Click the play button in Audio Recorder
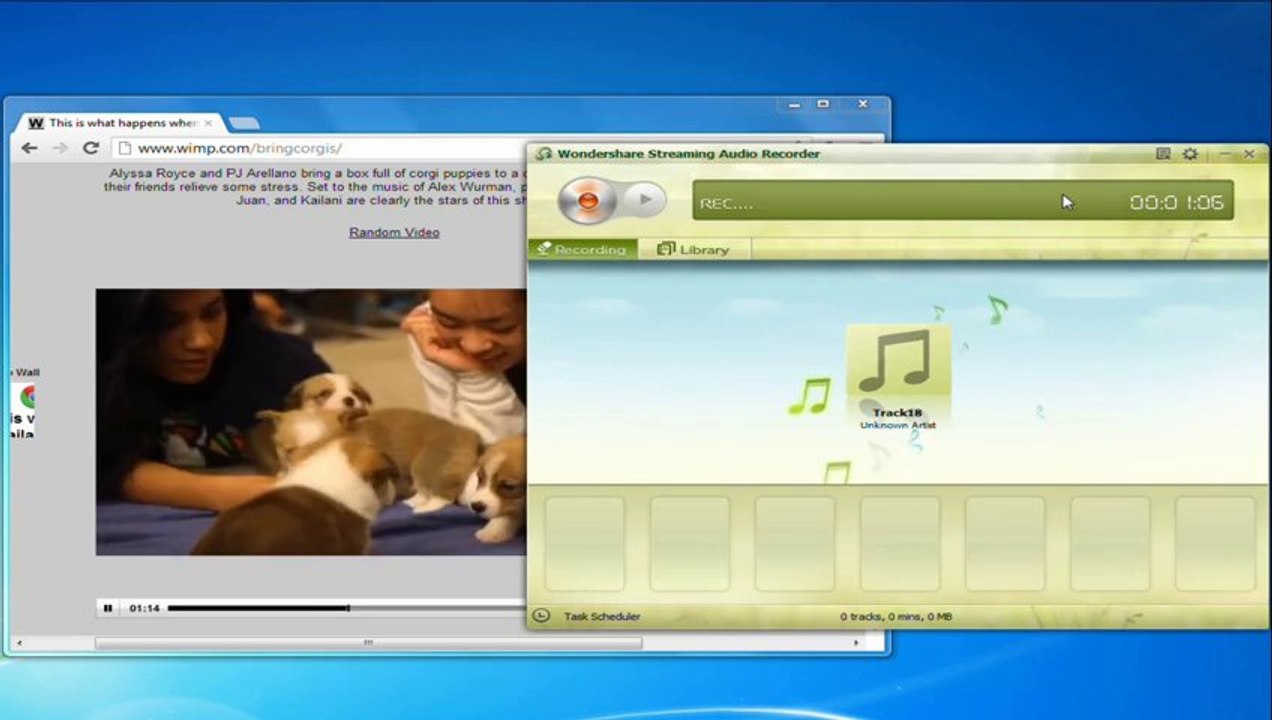 point(646,199)
